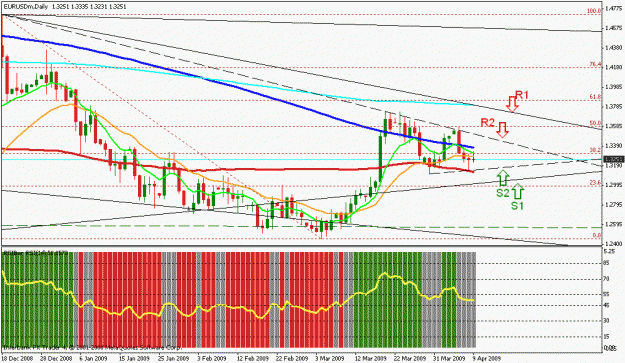625x363 pixels.
Task: Click the 76.4 Fibonacci level label
Action: [595, 64]
